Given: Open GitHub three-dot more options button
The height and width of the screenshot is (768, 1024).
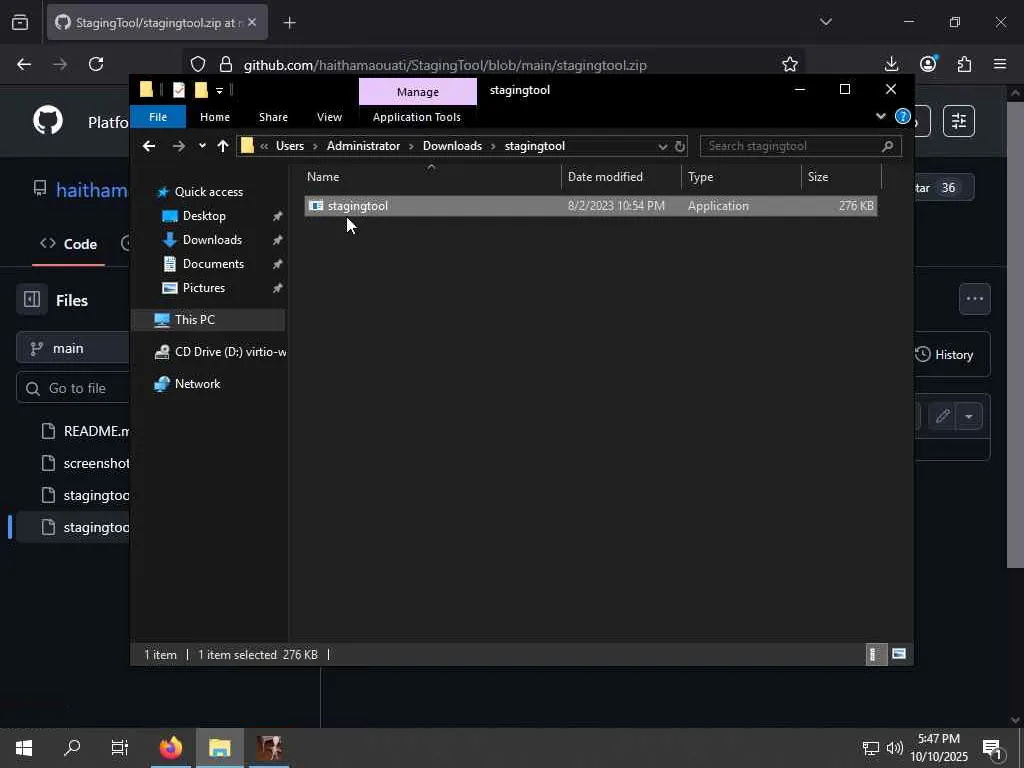Looking at the screenshot, I should click(974, 299).
